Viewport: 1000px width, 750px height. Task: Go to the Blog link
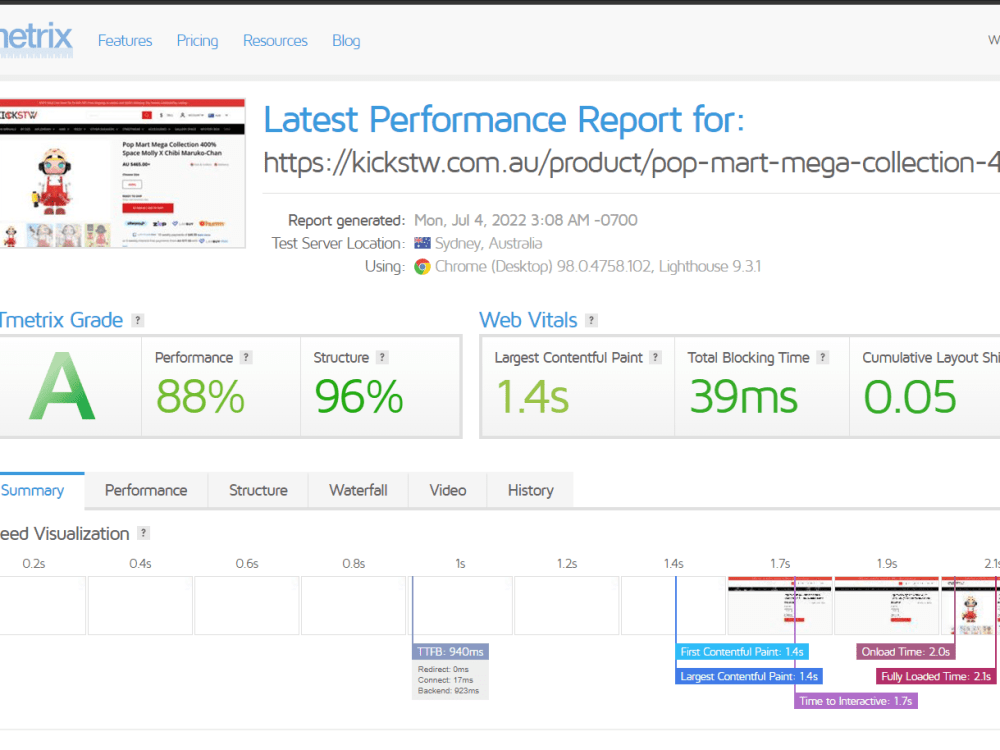tap(346, 41)
